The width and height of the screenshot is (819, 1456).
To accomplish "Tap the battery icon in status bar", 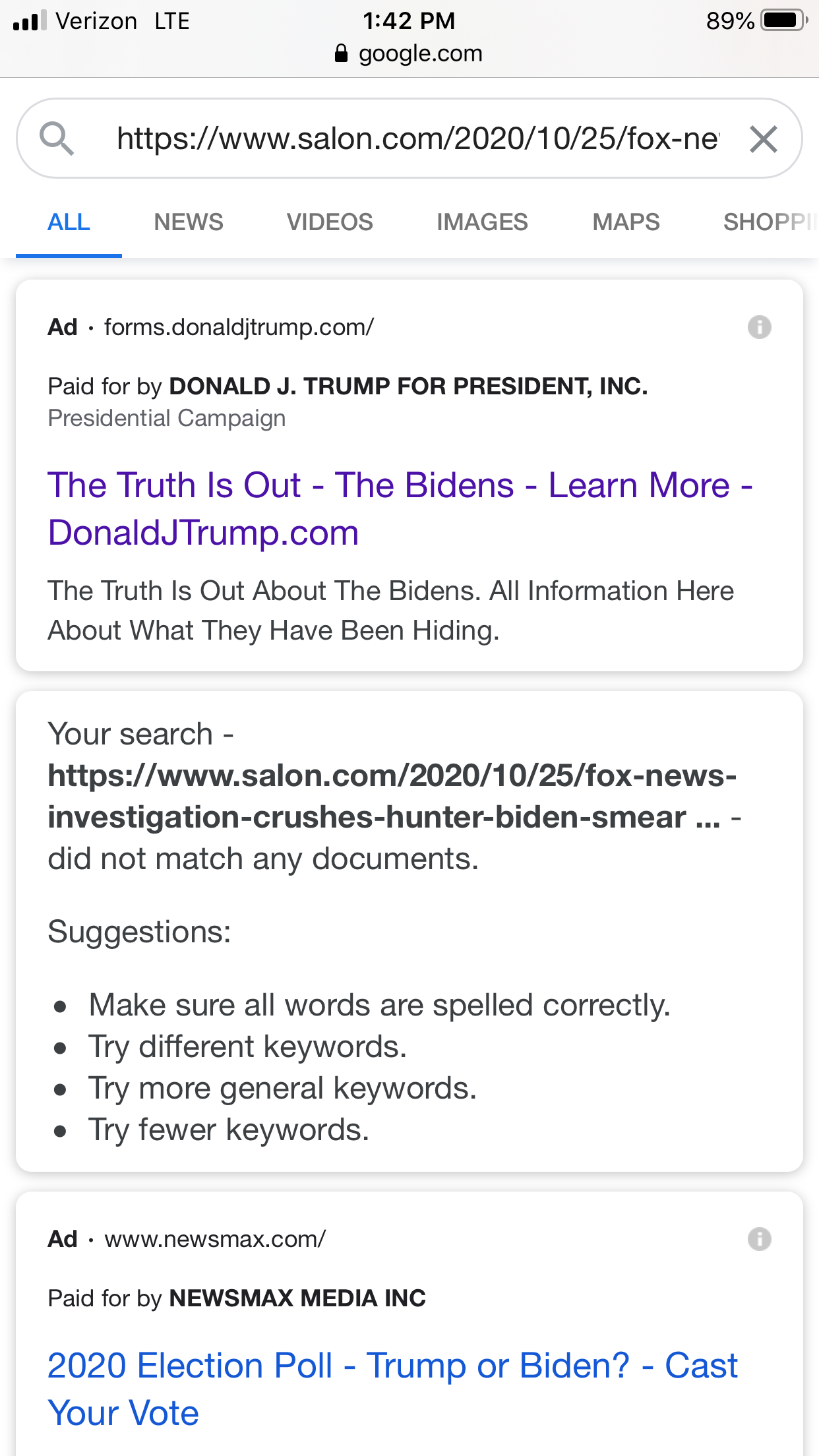I will pyautogui.click(x=783, y=20).
